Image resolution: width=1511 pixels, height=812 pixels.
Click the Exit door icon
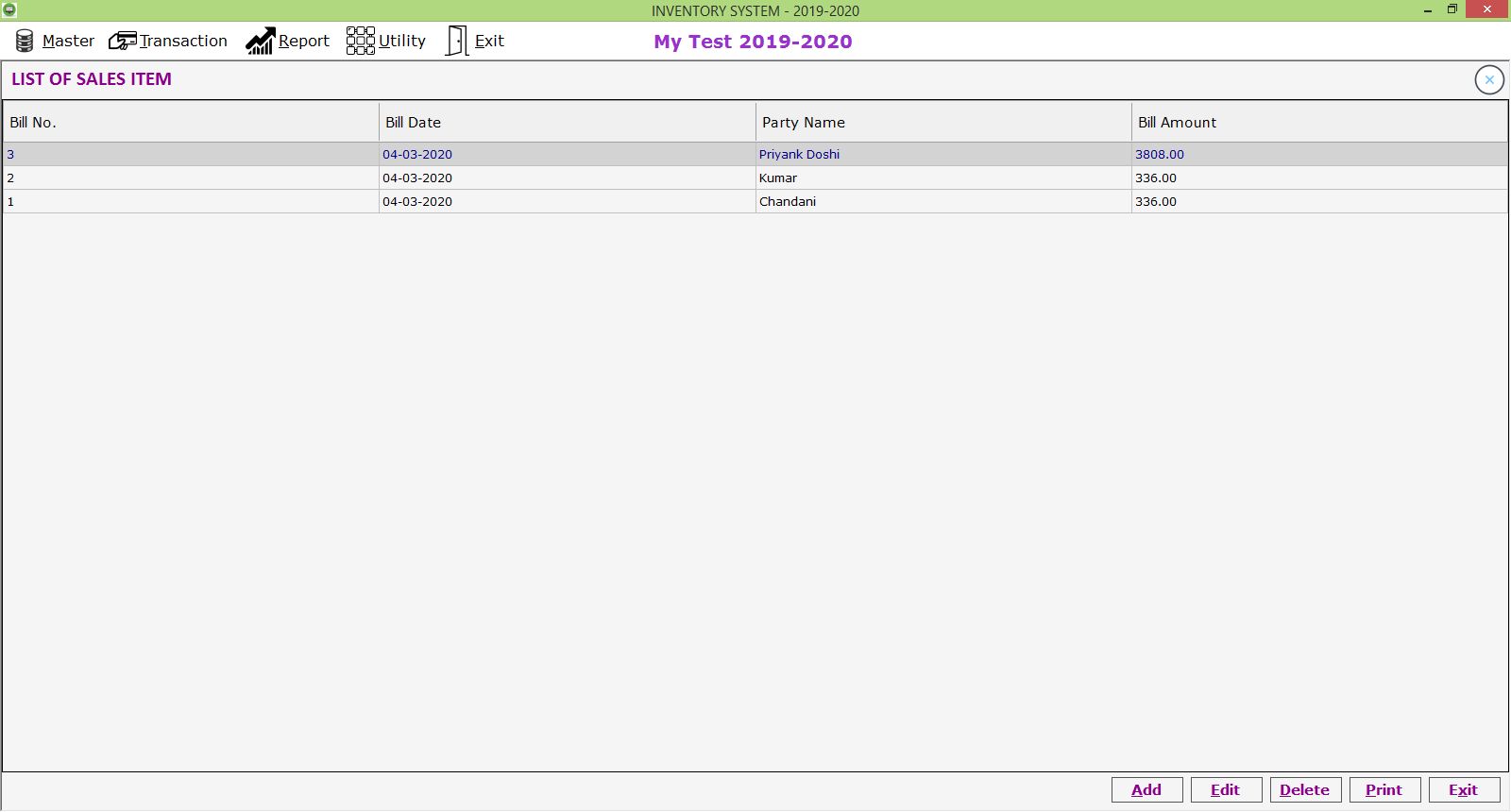[x=457, y=41]
